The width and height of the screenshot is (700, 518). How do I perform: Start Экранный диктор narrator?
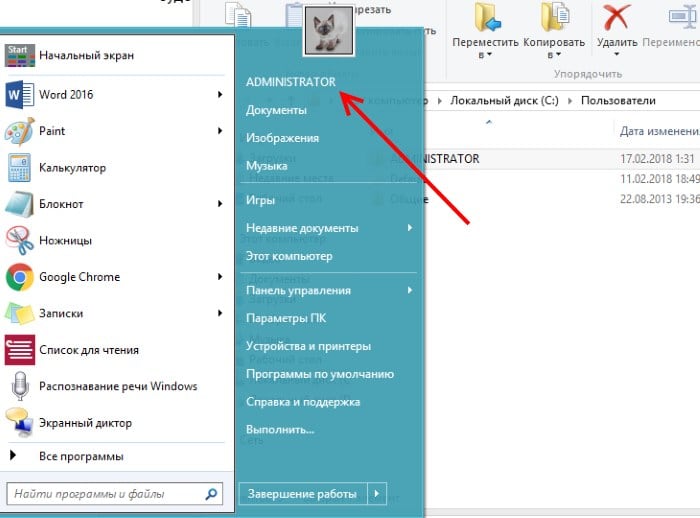coord(87,422)
